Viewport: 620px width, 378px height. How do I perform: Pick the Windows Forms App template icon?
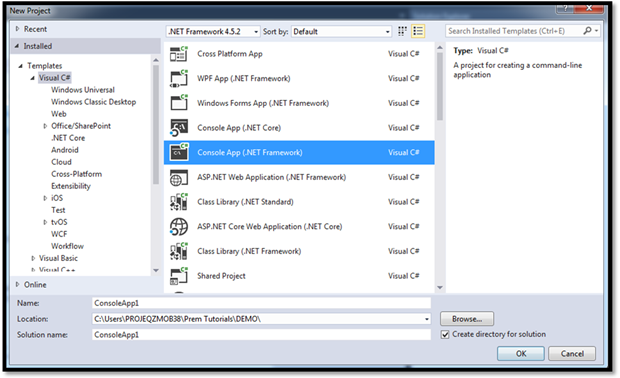click(179, 103)
